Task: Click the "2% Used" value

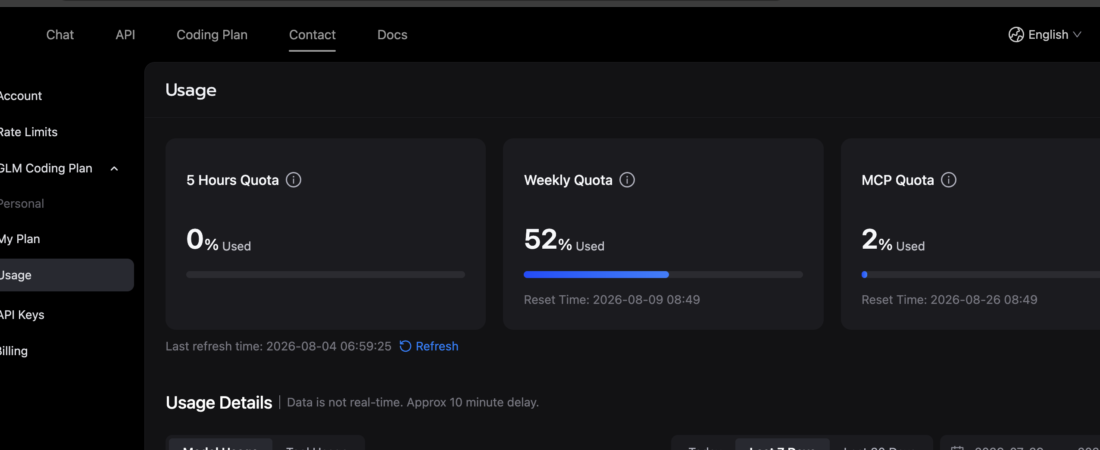Action: [x=893, y=241]
